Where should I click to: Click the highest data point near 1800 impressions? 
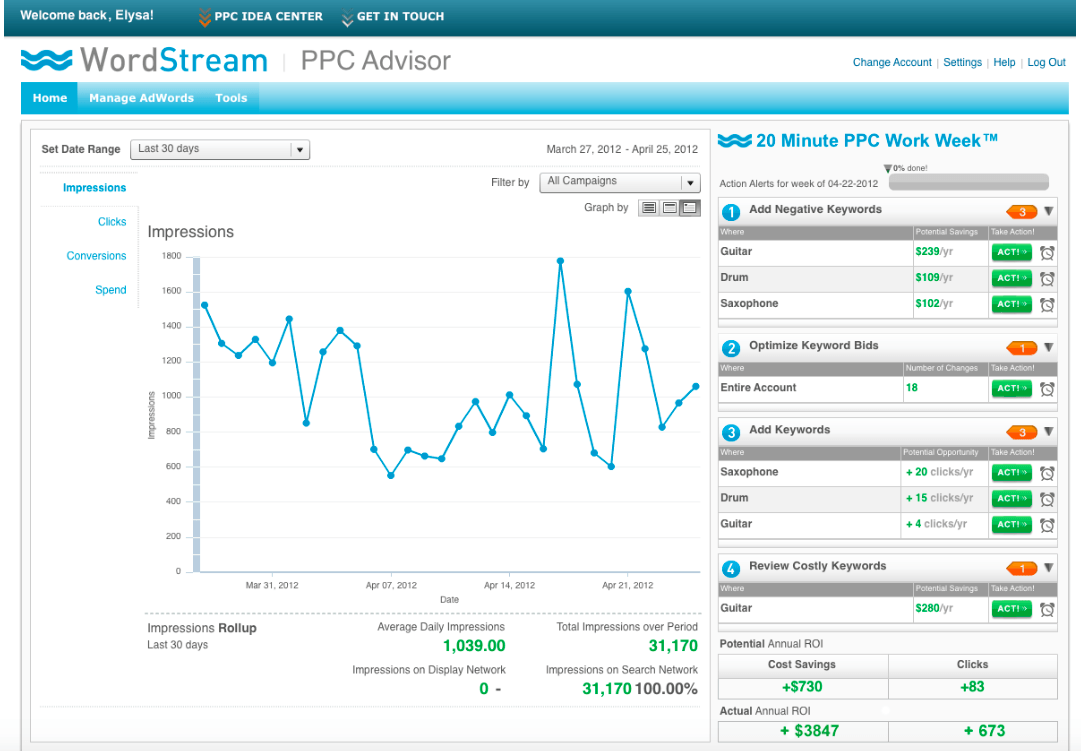(560, 261)
